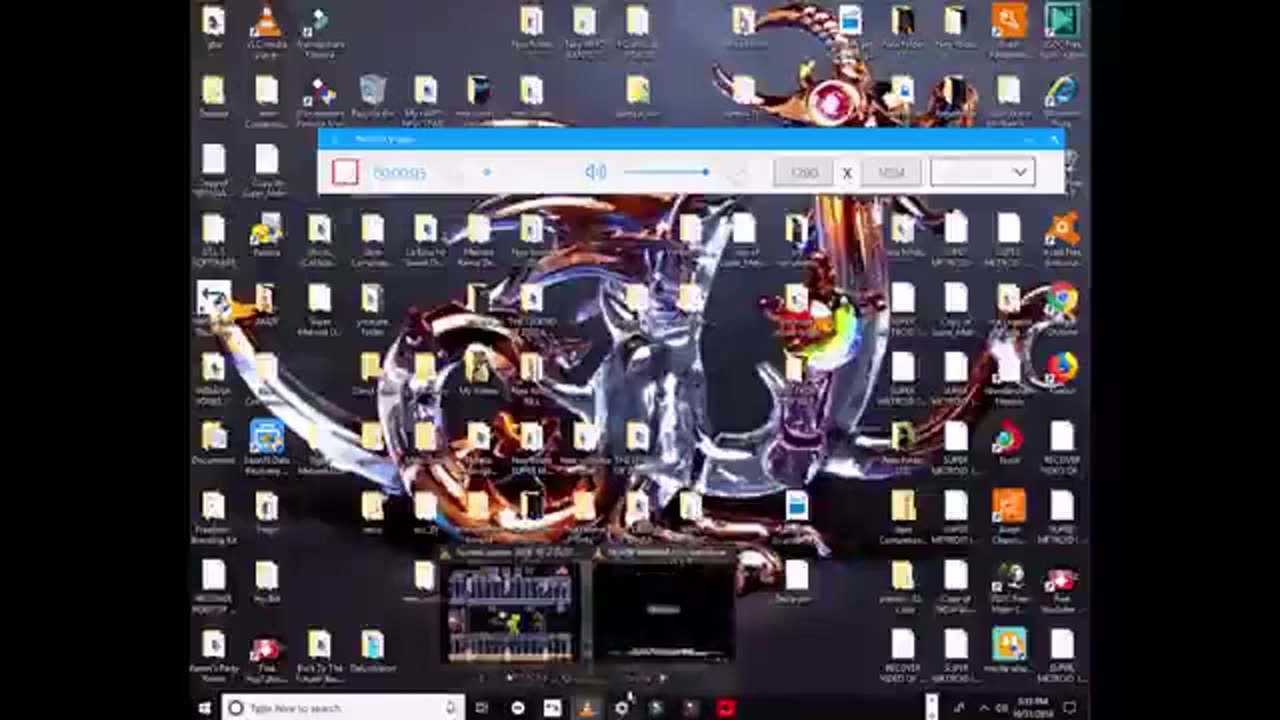Viewport: 1280px width, 720px height.
Task: Open the recorder resolution preset dropdown
Action: pyautogui.click(x=982, y=172)
